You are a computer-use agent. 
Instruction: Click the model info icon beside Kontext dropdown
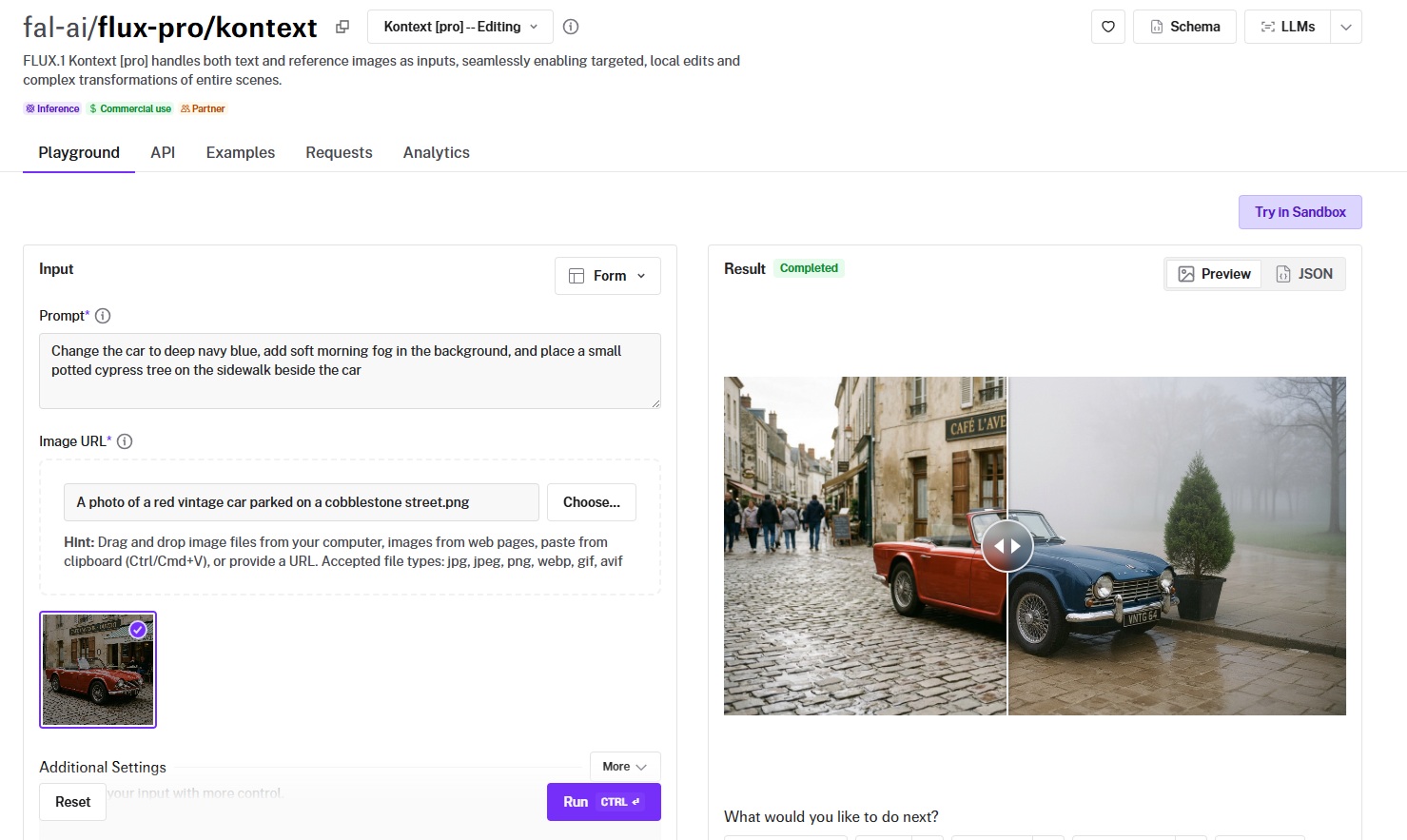[x=571, y=27]
